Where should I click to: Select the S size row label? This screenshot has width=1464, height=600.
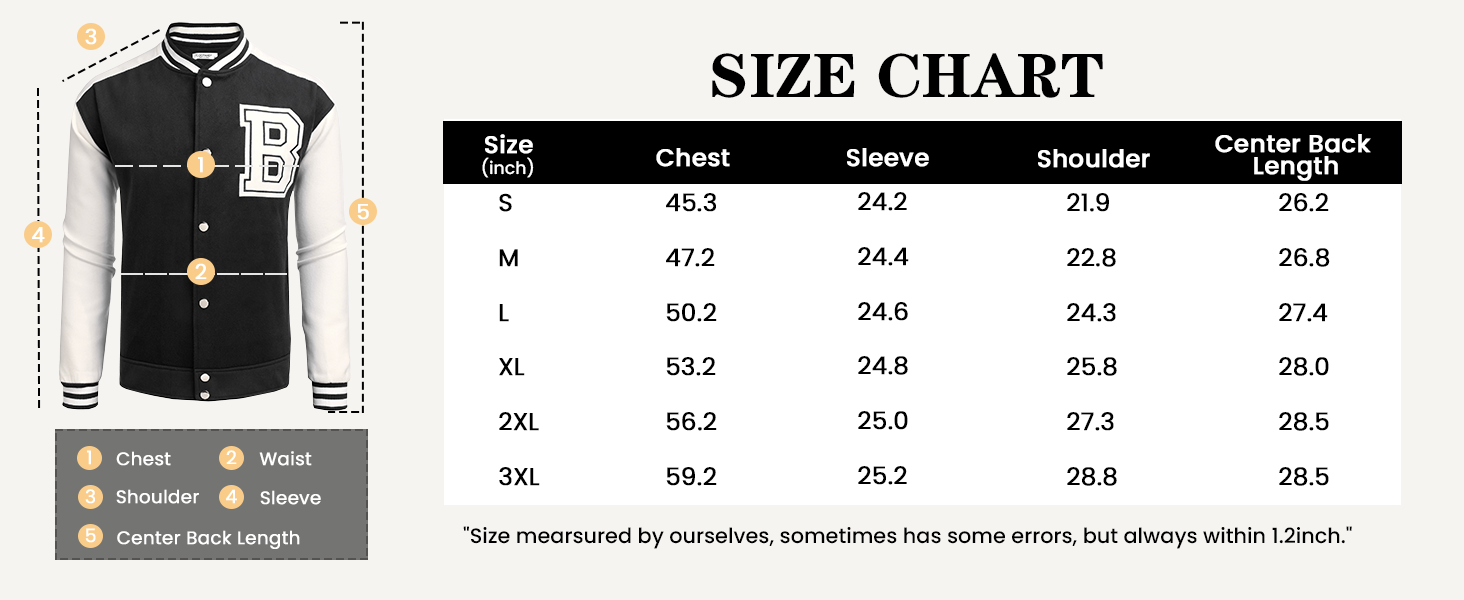(x=505, y=203)
